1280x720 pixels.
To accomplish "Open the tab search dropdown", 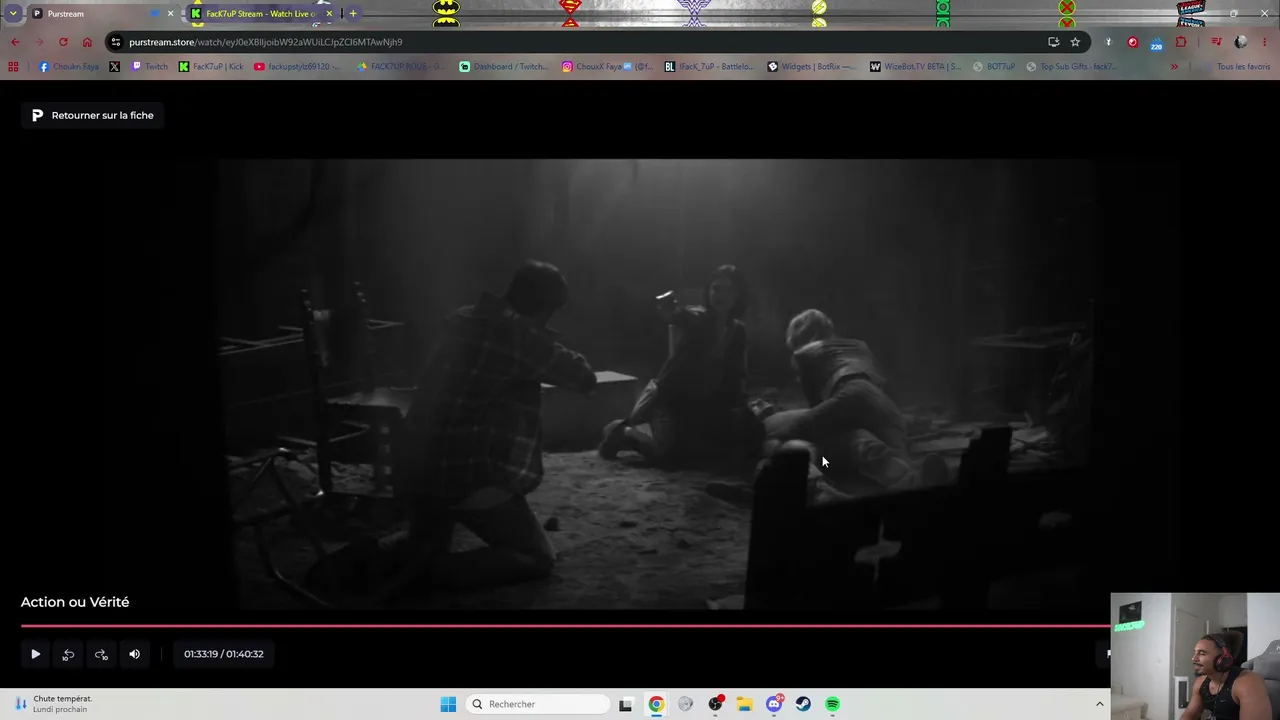I will point(13,14).
